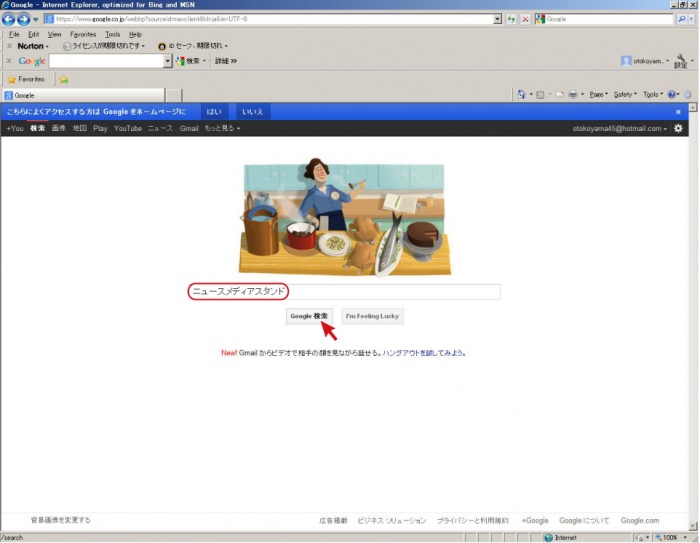Open プライバシーと利用規約 footer link
This screenshot has height=543, width=700.
click(473, 521)
